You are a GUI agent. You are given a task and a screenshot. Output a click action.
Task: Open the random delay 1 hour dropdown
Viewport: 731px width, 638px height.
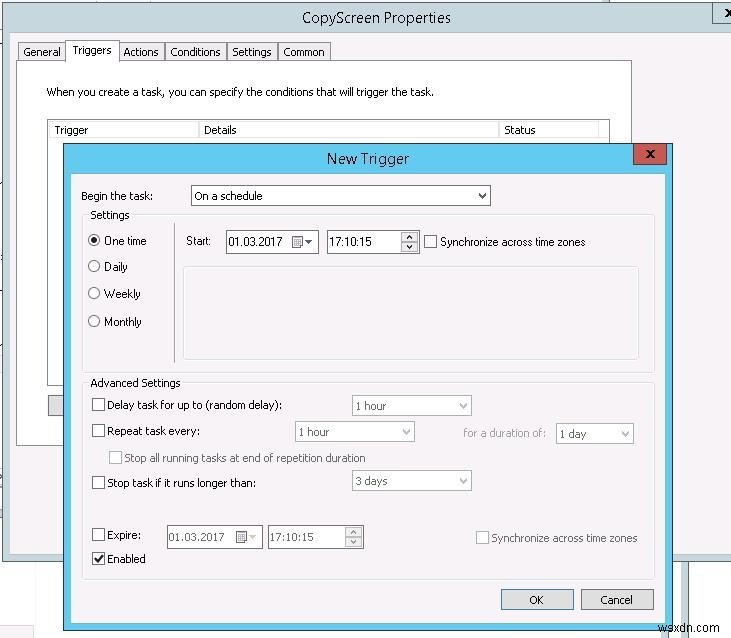click(412, 405)
